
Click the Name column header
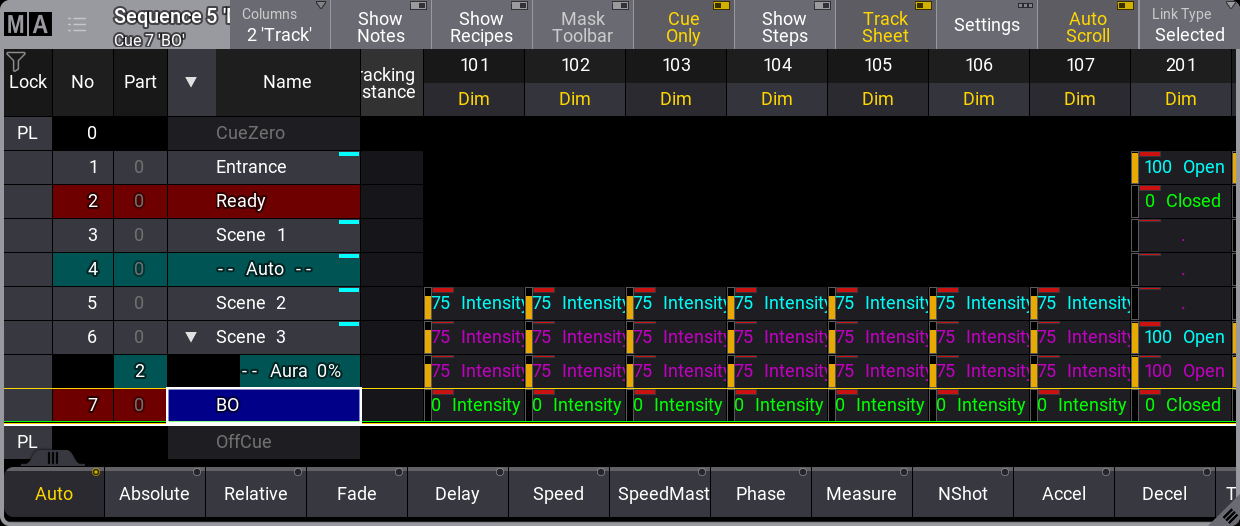click(x=287, y=82)
